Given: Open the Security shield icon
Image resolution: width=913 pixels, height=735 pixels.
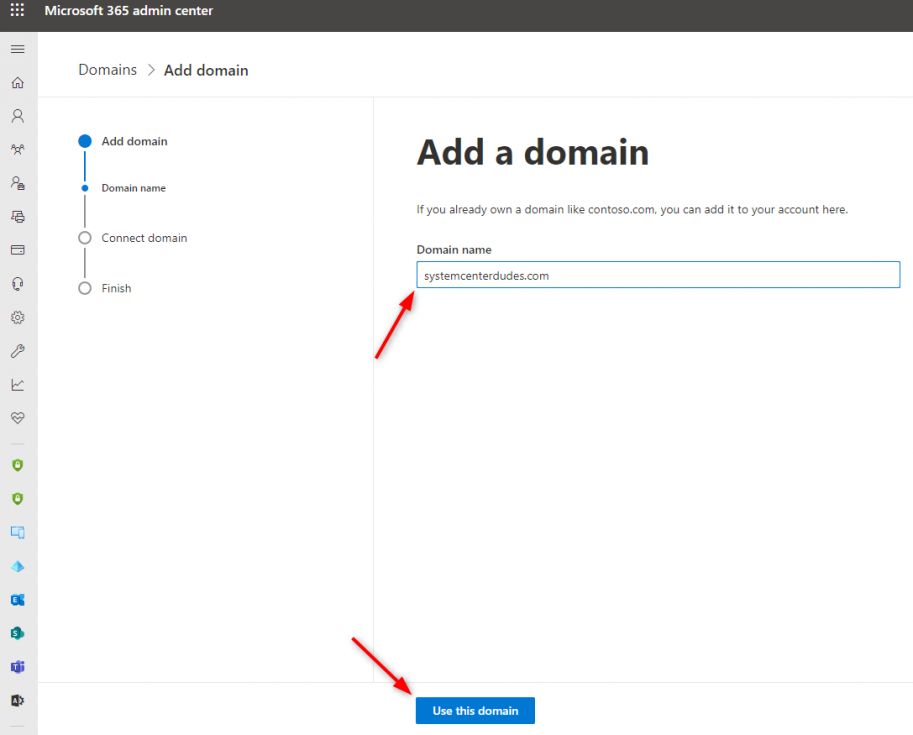Looking at the screenshot, I should click(x=16, y=464).
